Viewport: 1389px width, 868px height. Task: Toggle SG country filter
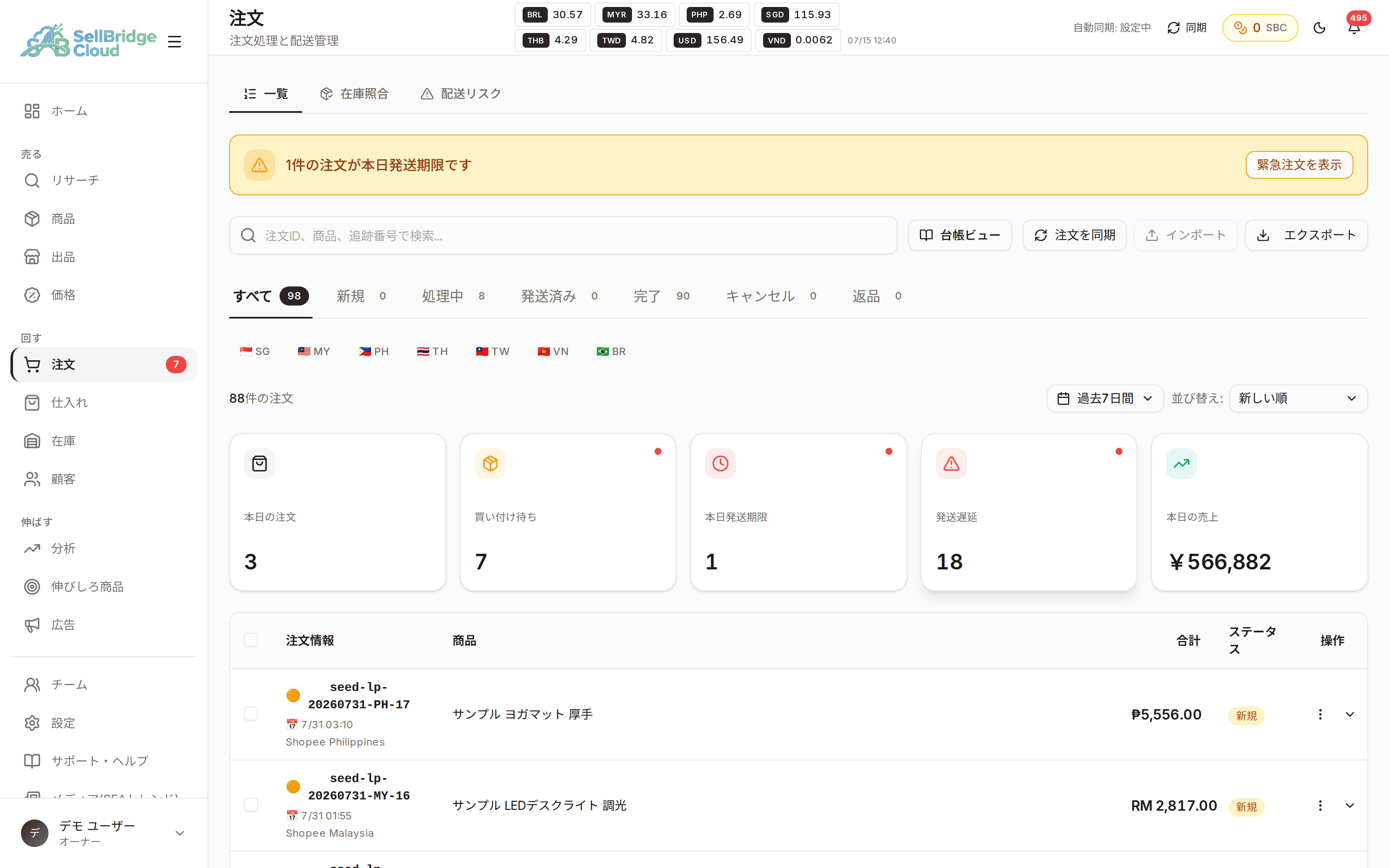[255, 352]
